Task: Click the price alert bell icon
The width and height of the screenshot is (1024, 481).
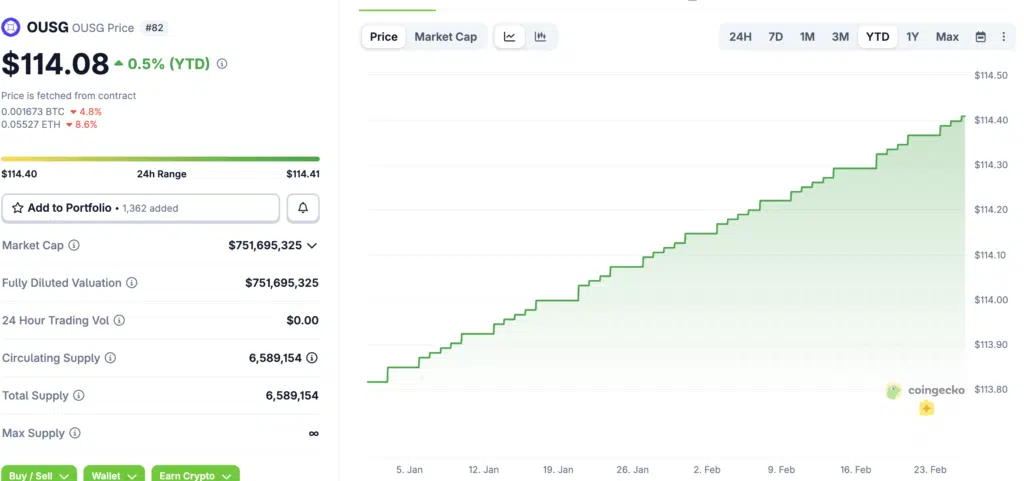Action: 303,208
